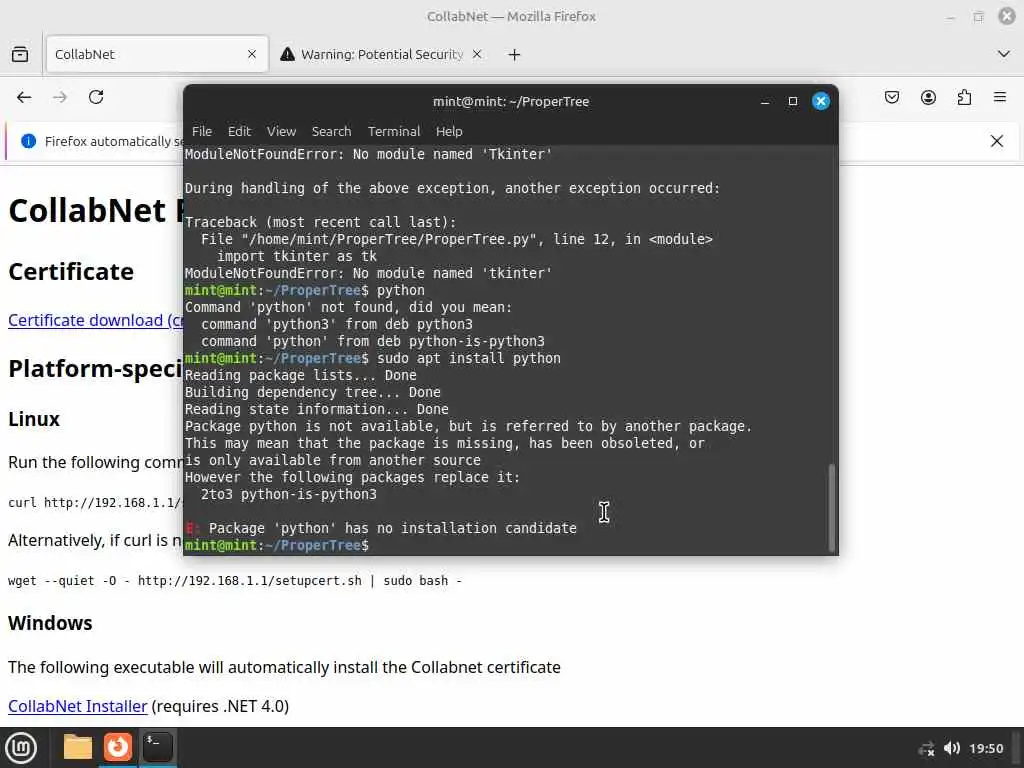Open the Certificate download link

point(95,321)
